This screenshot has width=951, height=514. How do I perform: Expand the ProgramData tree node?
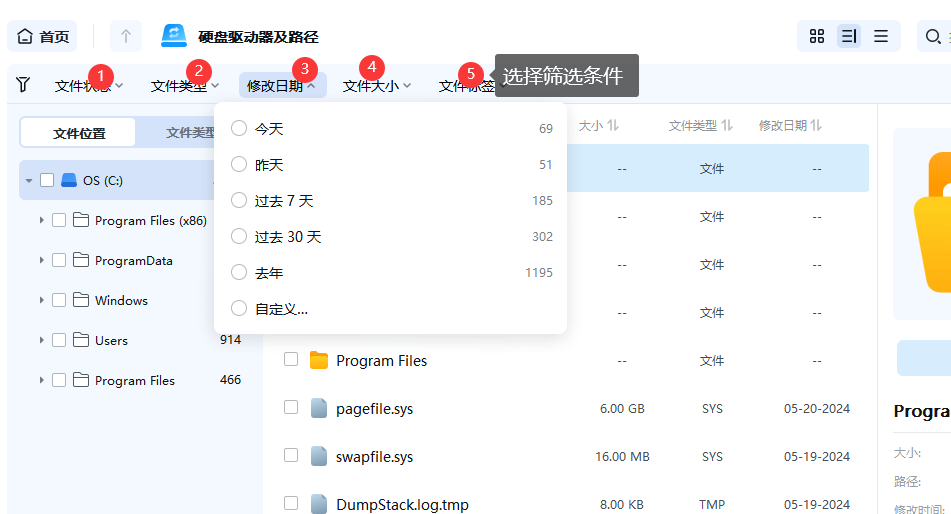[41, 260]
